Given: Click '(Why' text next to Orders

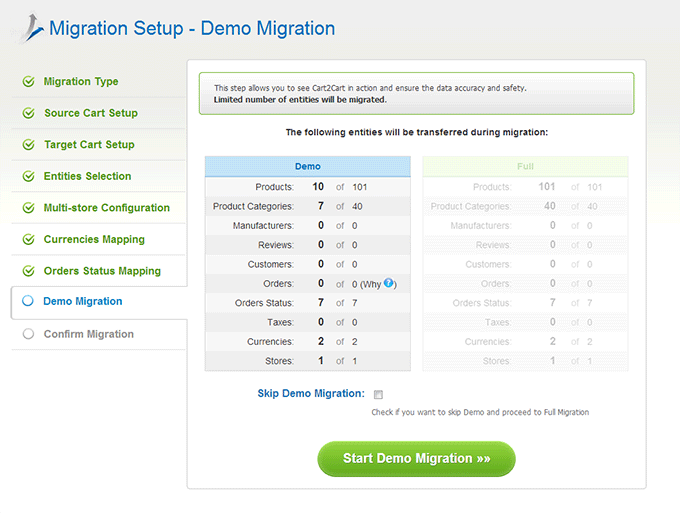Looking at the screenshot, I should tap(371, 284).
